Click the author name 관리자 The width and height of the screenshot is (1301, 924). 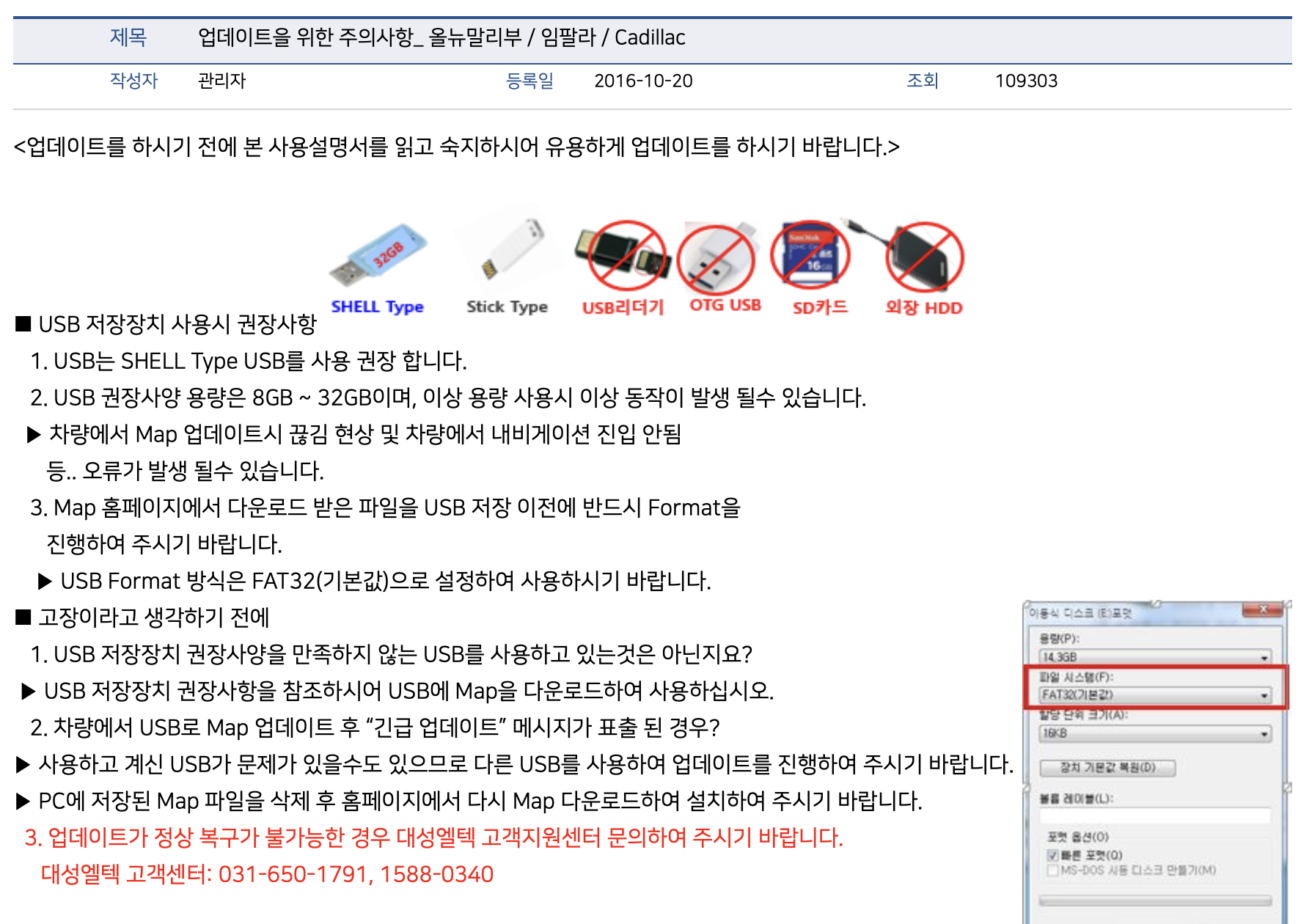(x=221, y=81)
